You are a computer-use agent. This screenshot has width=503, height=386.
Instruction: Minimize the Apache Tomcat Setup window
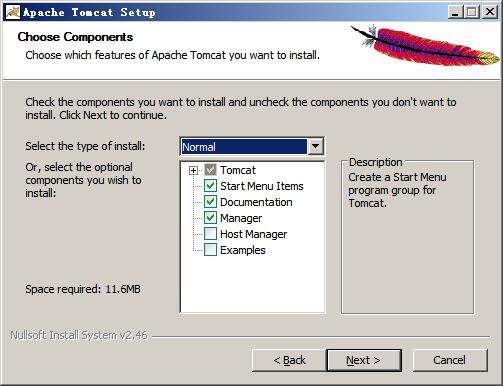pos(455,12)
